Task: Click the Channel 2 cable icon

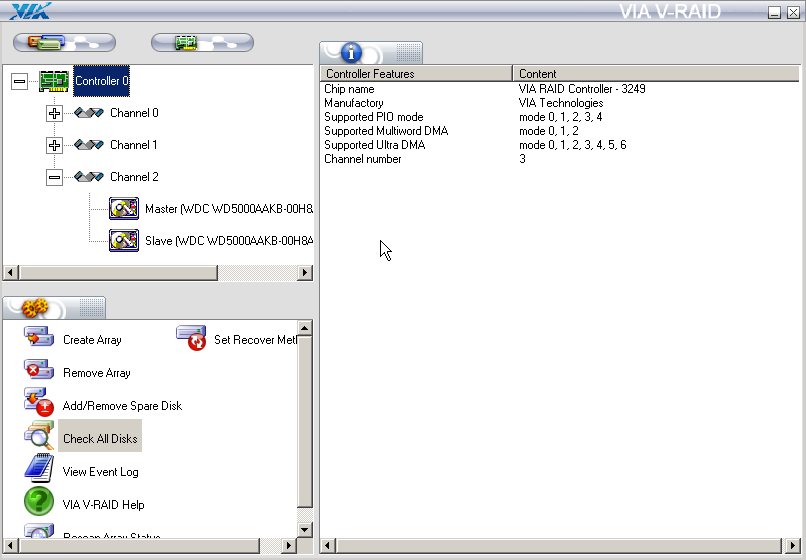Action: click(x=89, y=177)
